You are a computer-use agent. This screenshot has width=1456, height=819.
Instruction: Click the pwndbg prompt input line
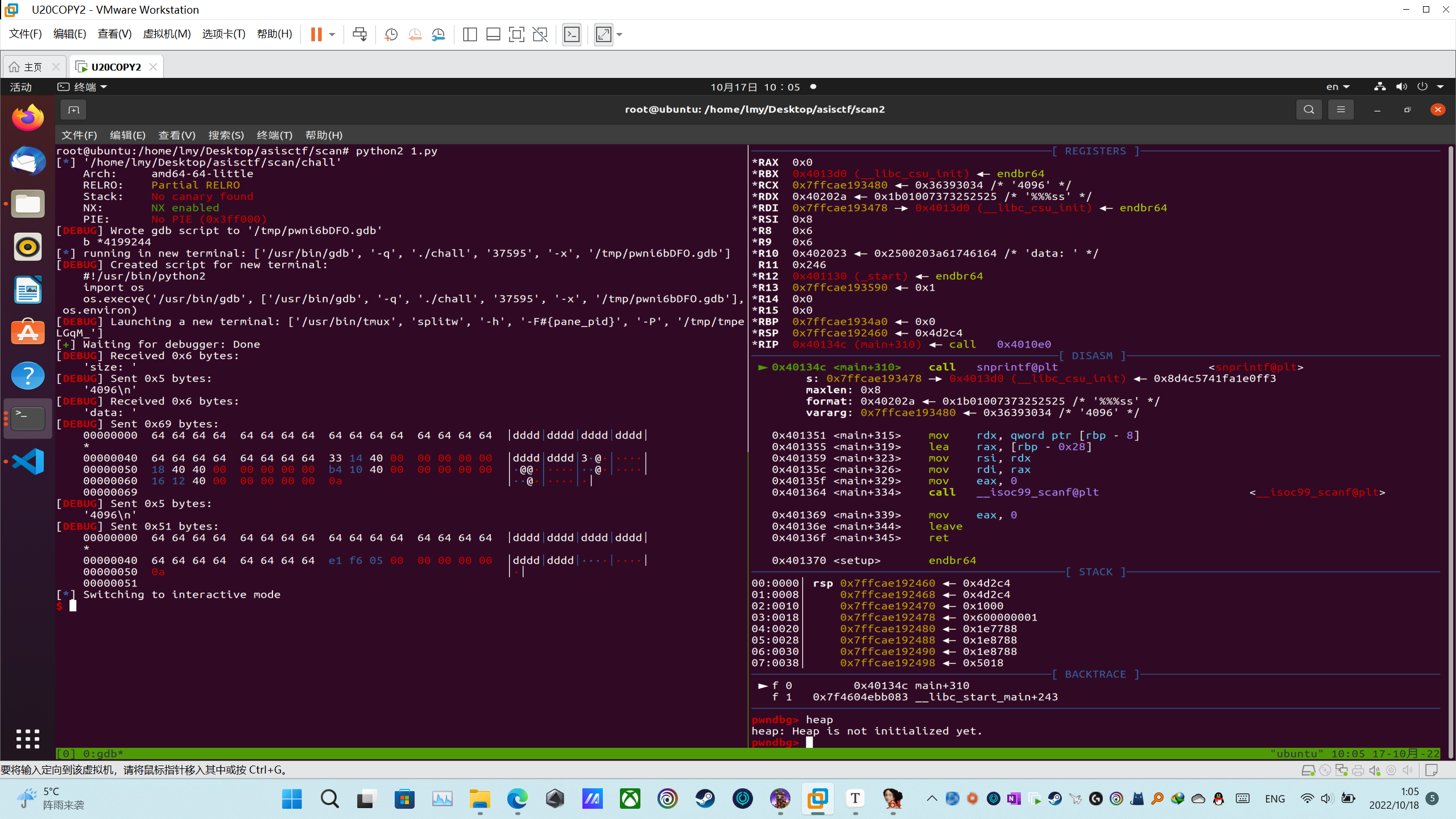pos(1095,742)
